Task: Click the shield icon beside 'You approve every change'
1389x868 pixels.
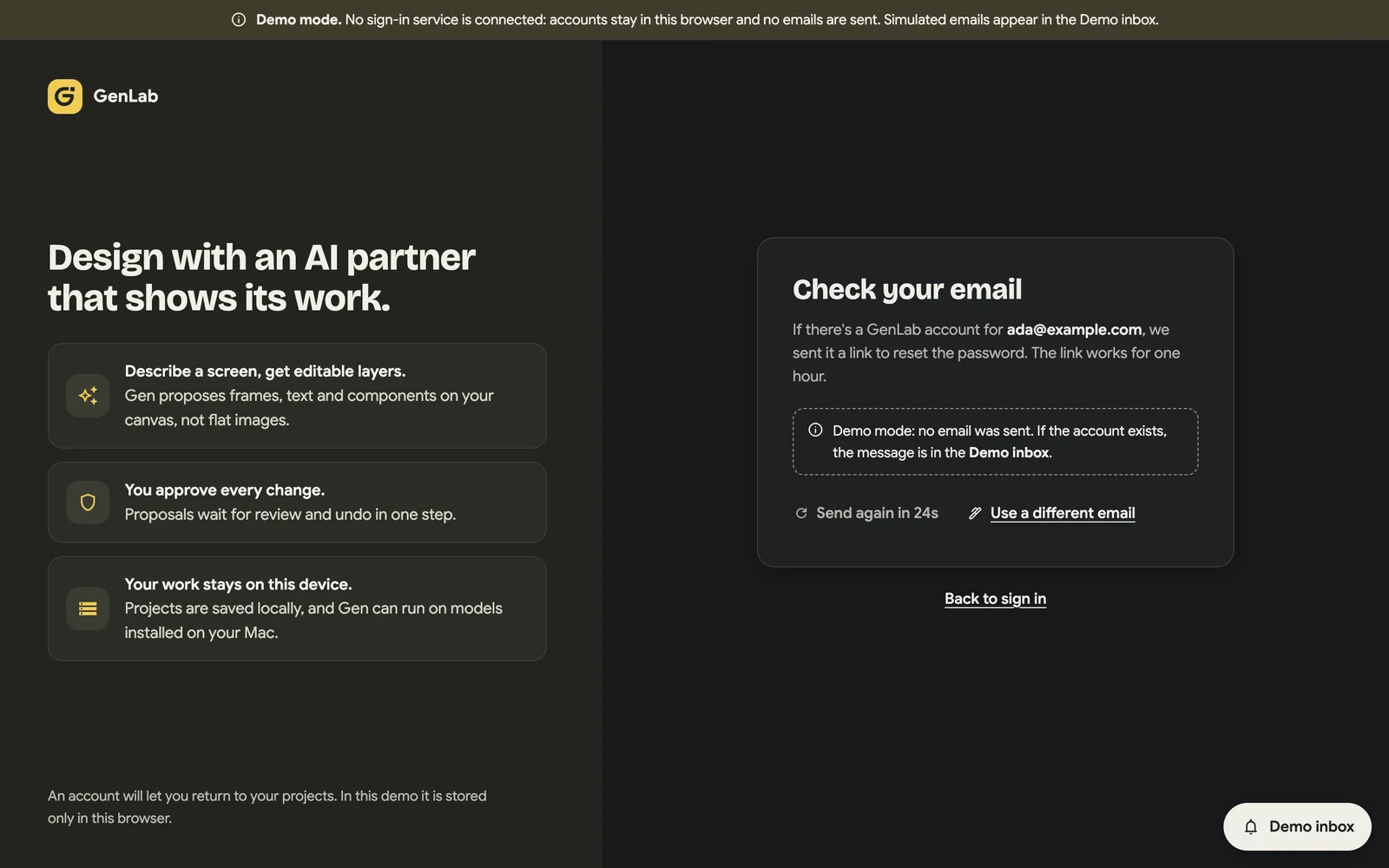Action: click(88, 503)
